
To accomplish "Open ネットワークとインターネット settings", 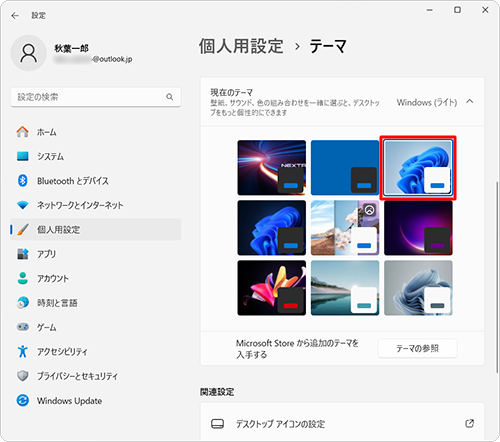I will pos(96,205).
